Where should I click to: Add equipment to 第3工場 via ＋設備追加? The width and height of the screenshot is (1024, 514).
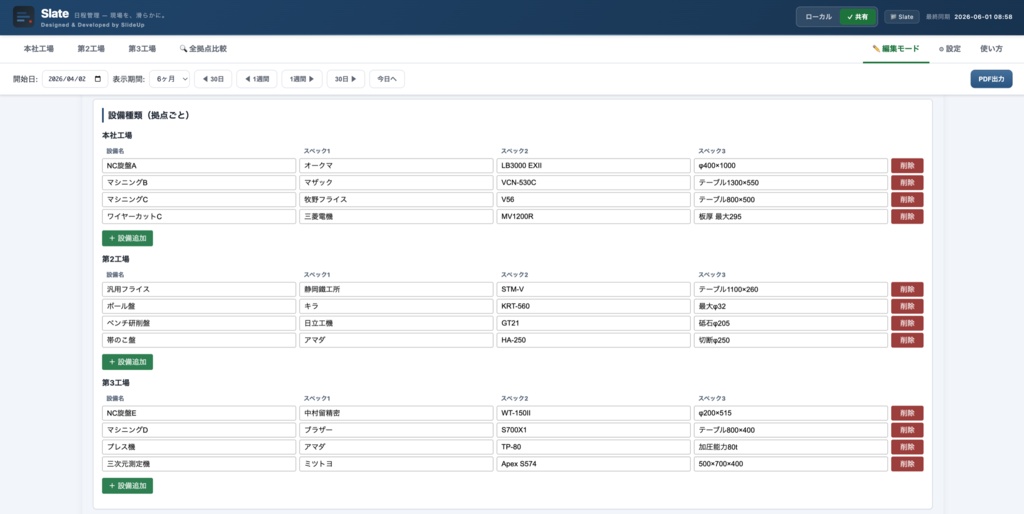127,486
